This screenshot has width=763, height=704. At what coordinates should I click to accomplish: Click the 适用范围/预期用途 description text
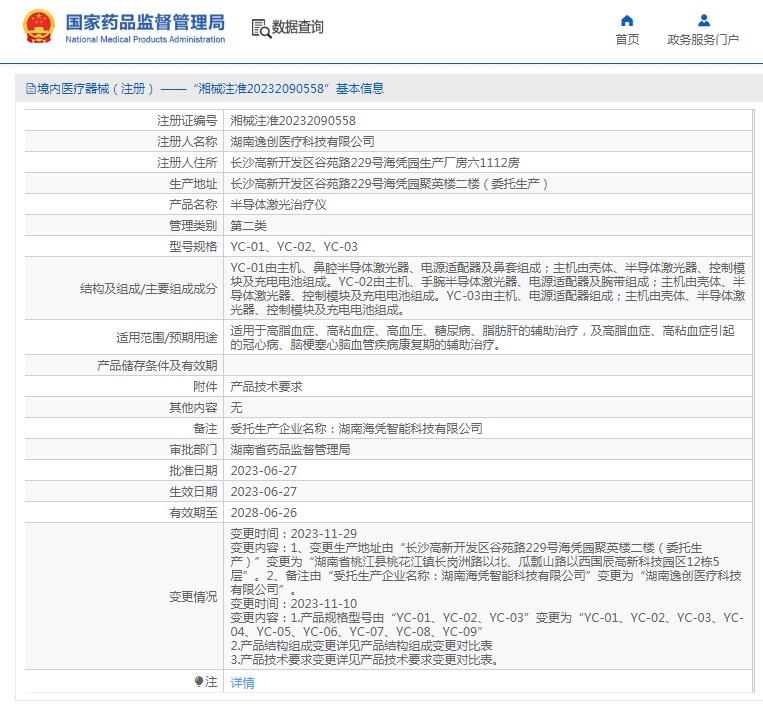click(x=482, y=338)
